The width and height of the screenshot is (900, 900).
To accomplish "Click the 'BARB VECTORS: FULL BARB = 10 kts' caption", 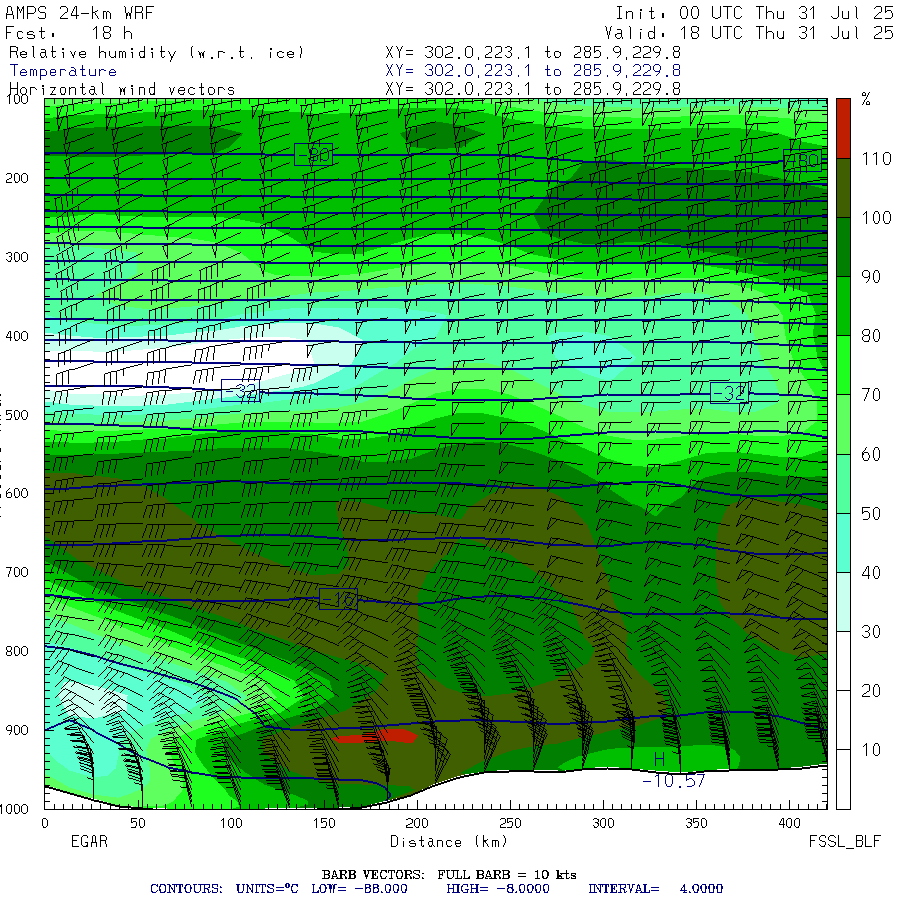I will point(449,875).
